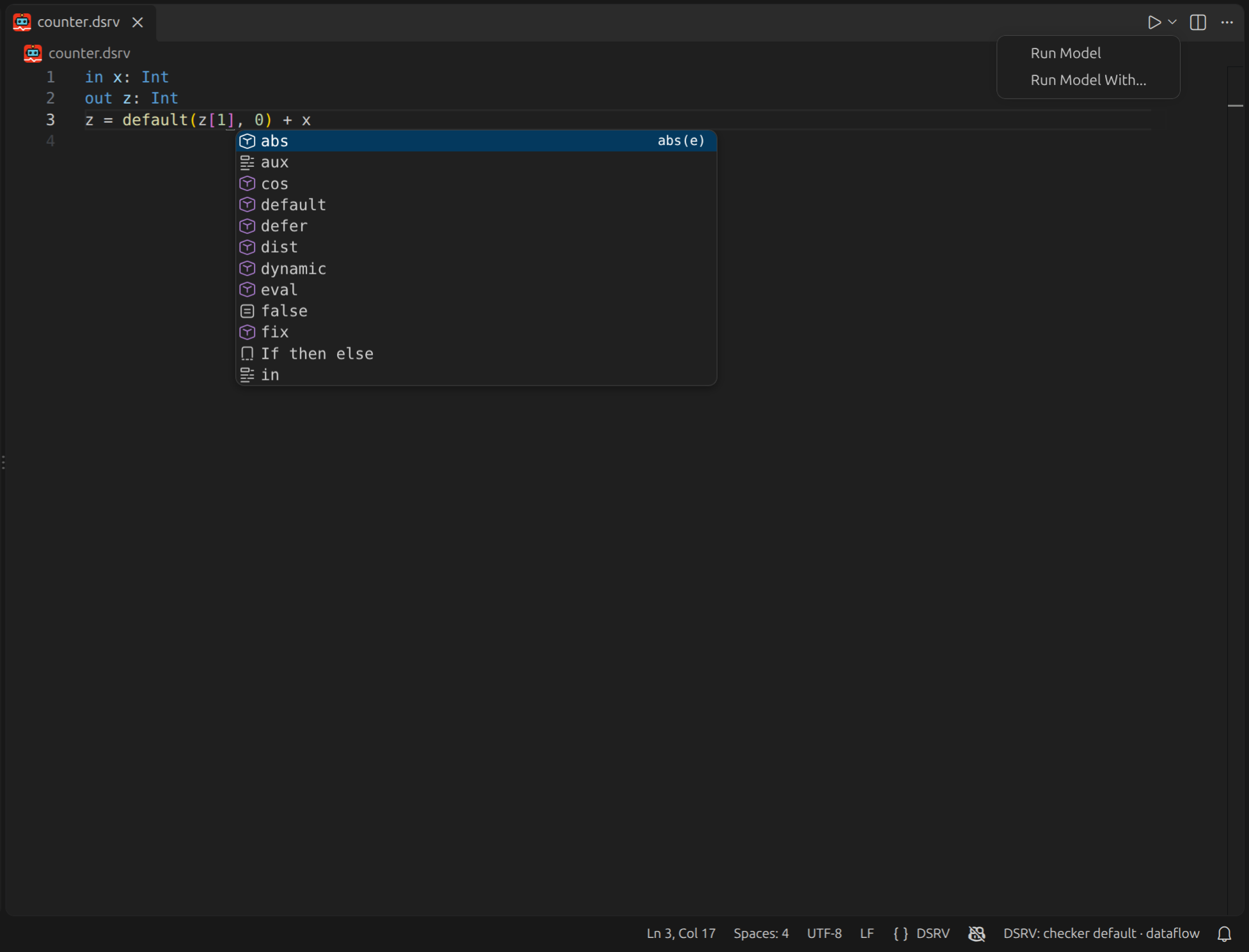Viewport: 1249px width, 952px height.
Task: Select the eval suggestion
Action: 476,290
